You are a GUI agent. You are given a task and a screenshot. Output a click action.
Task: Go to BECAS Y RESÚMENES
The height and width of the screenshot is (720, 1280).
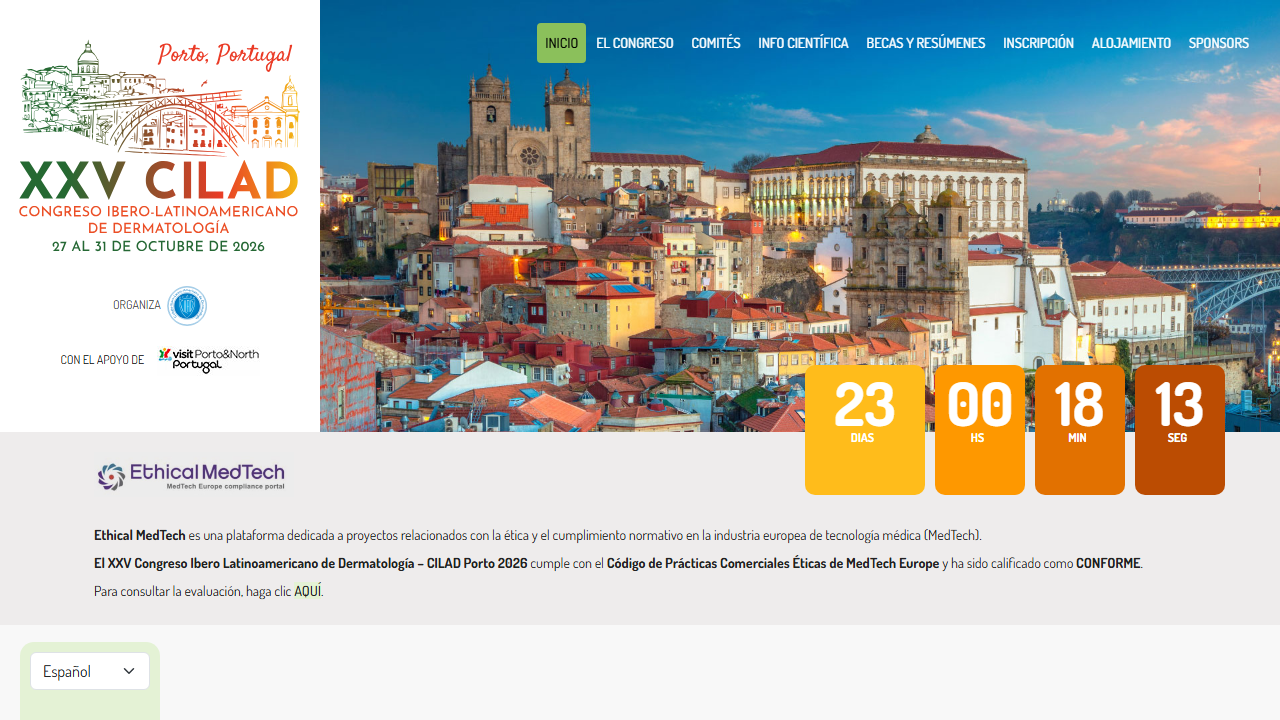click(926, 43)
